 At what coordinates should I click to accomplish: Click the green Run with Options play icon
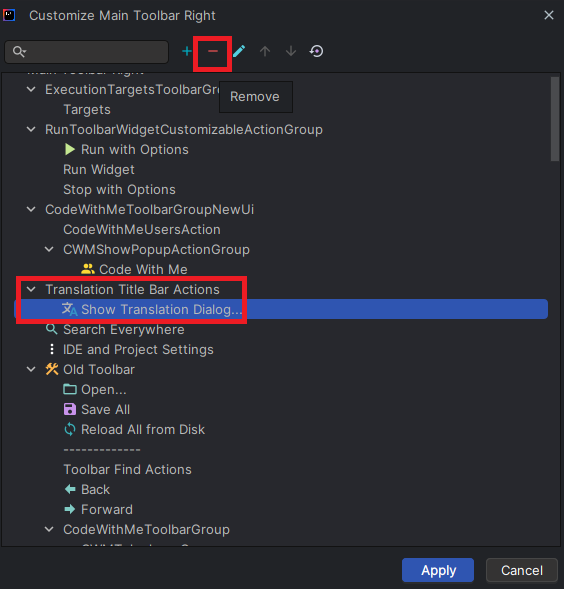70,150
